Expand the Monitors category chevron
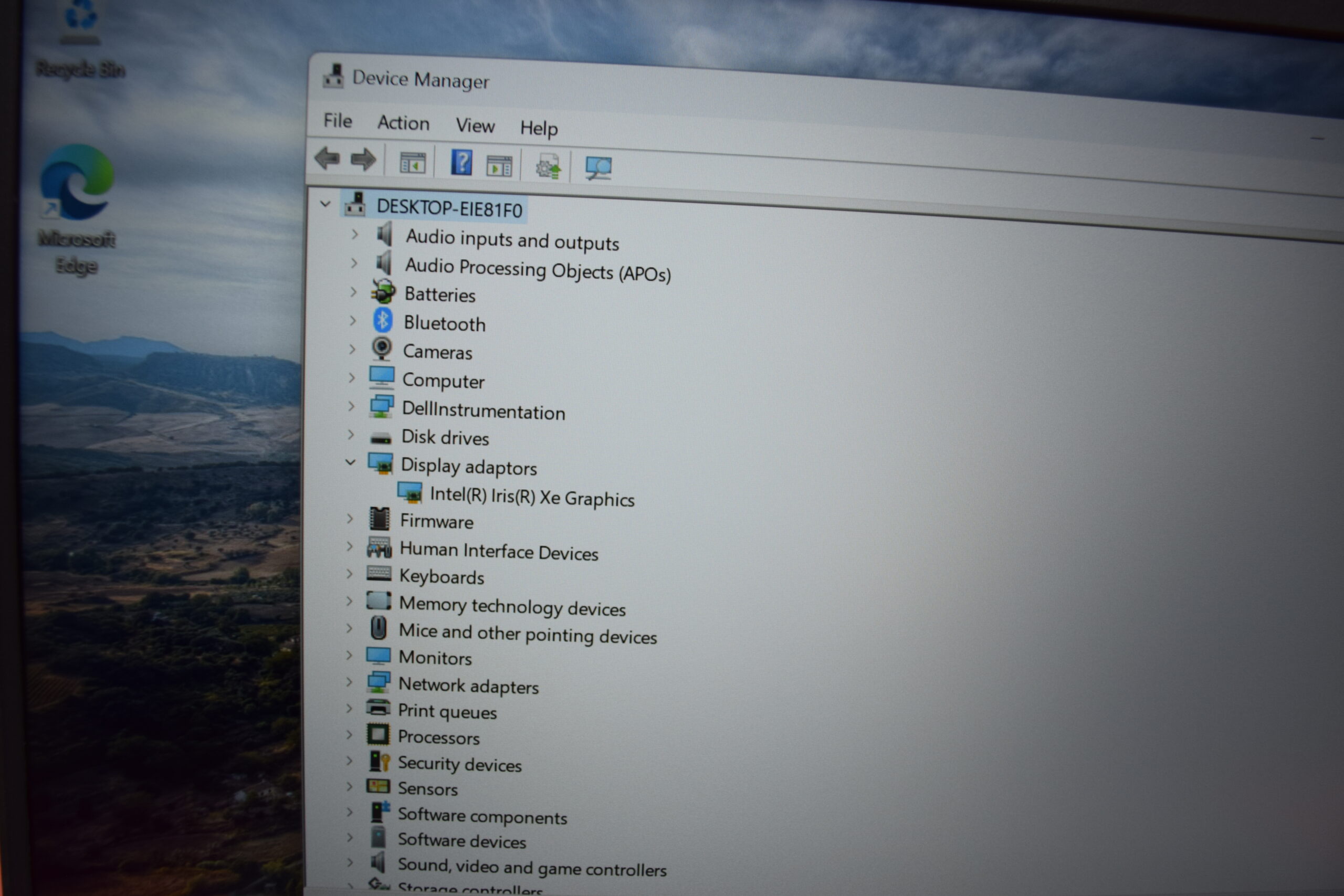Screen dimensions: 1344x896 [349, 655]
